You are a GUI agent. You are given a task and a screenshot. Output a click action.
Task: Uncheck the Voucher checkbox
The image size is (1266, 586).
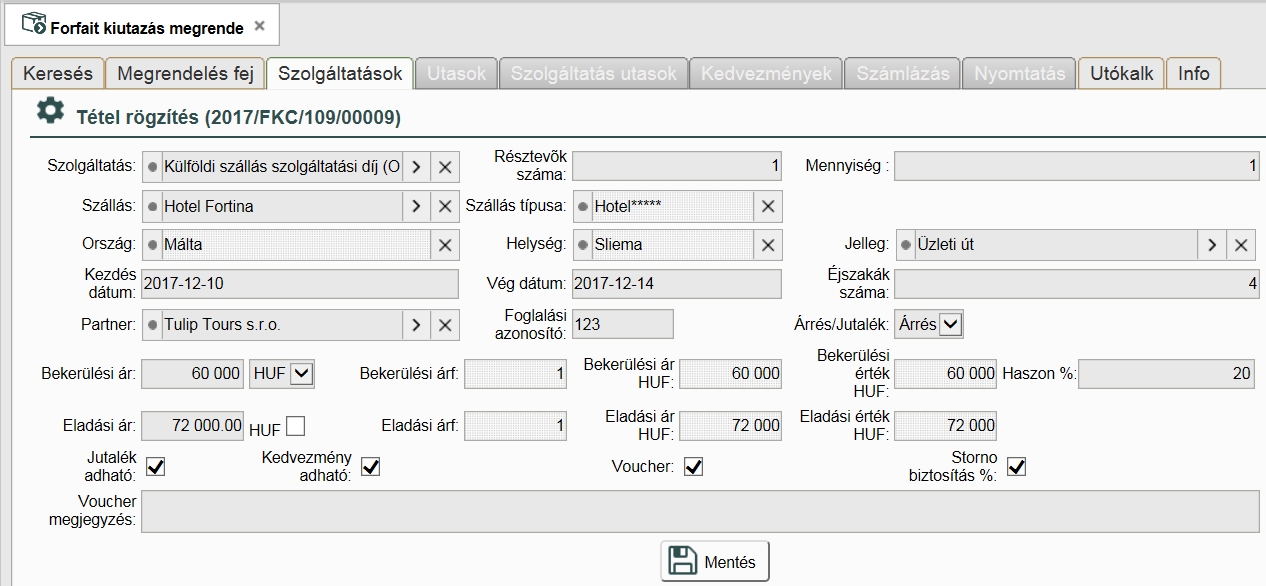pyautogui.click(x=693, y=466)
